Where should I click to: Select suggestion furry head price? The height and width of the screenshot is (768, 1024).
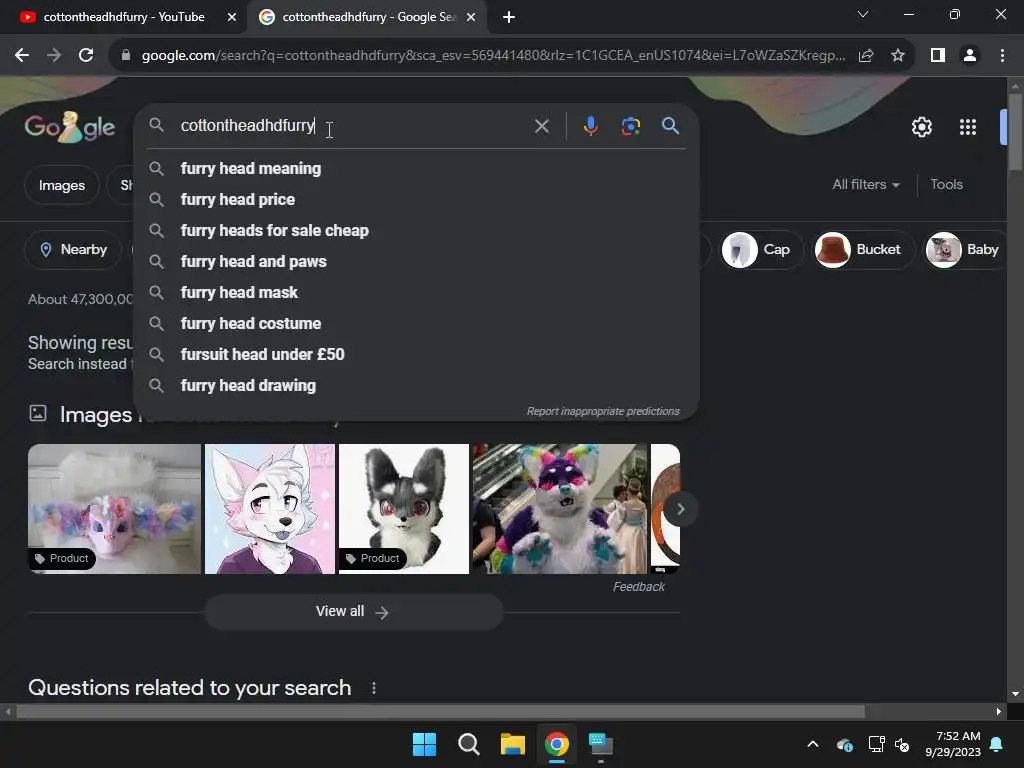[x=416, y=199]
